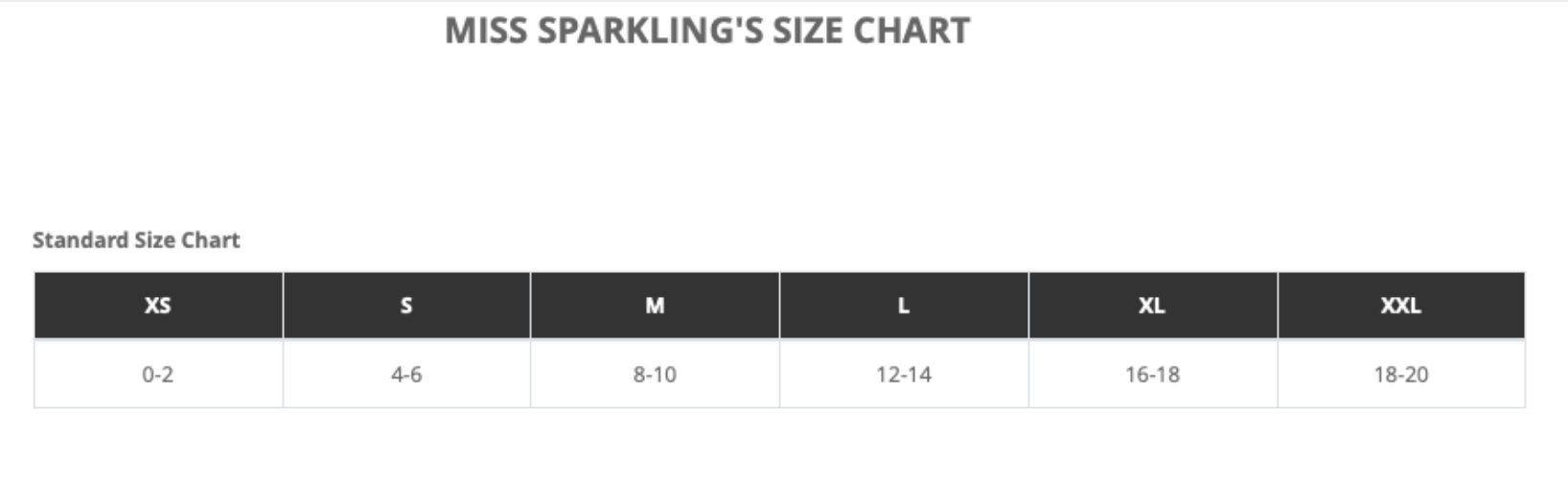
Task: Select the XXL size column header
Action: 1400,306
